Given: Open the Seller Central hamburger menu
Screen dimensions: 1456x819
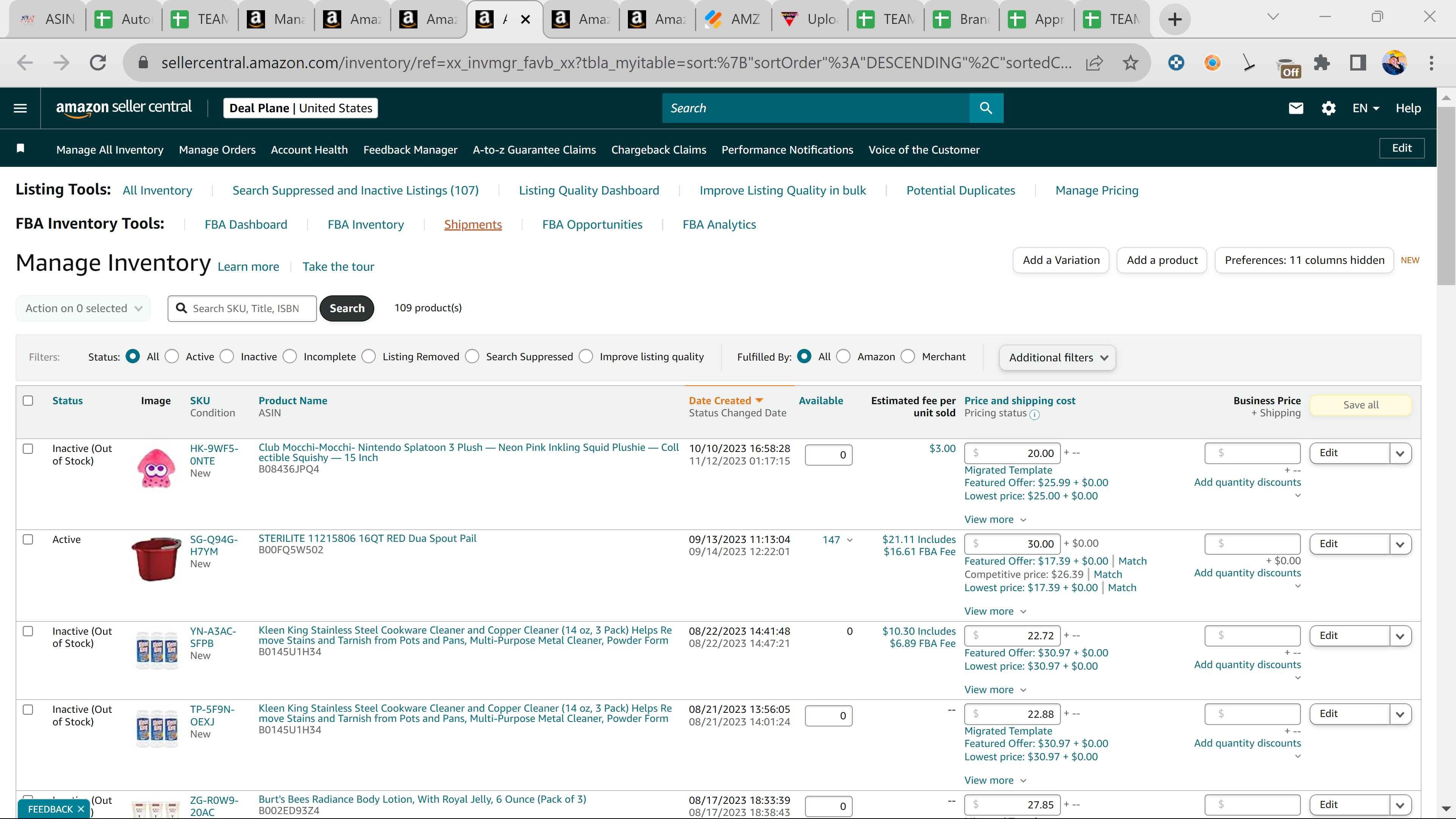Looking at the screenshot, I should tap(20, 108).
